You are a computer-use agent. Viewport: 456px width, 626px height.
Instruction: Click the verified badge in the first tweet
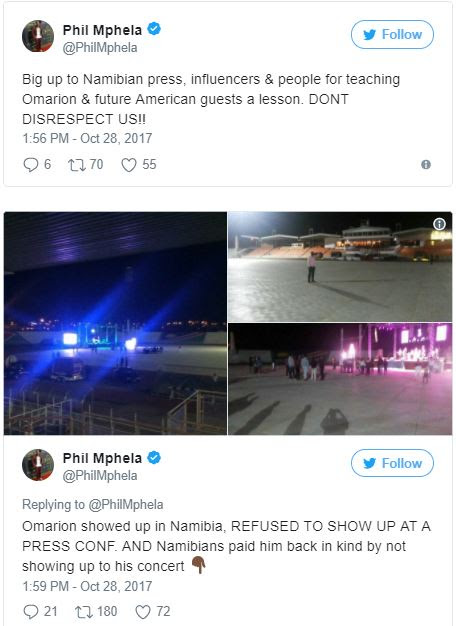154,29
